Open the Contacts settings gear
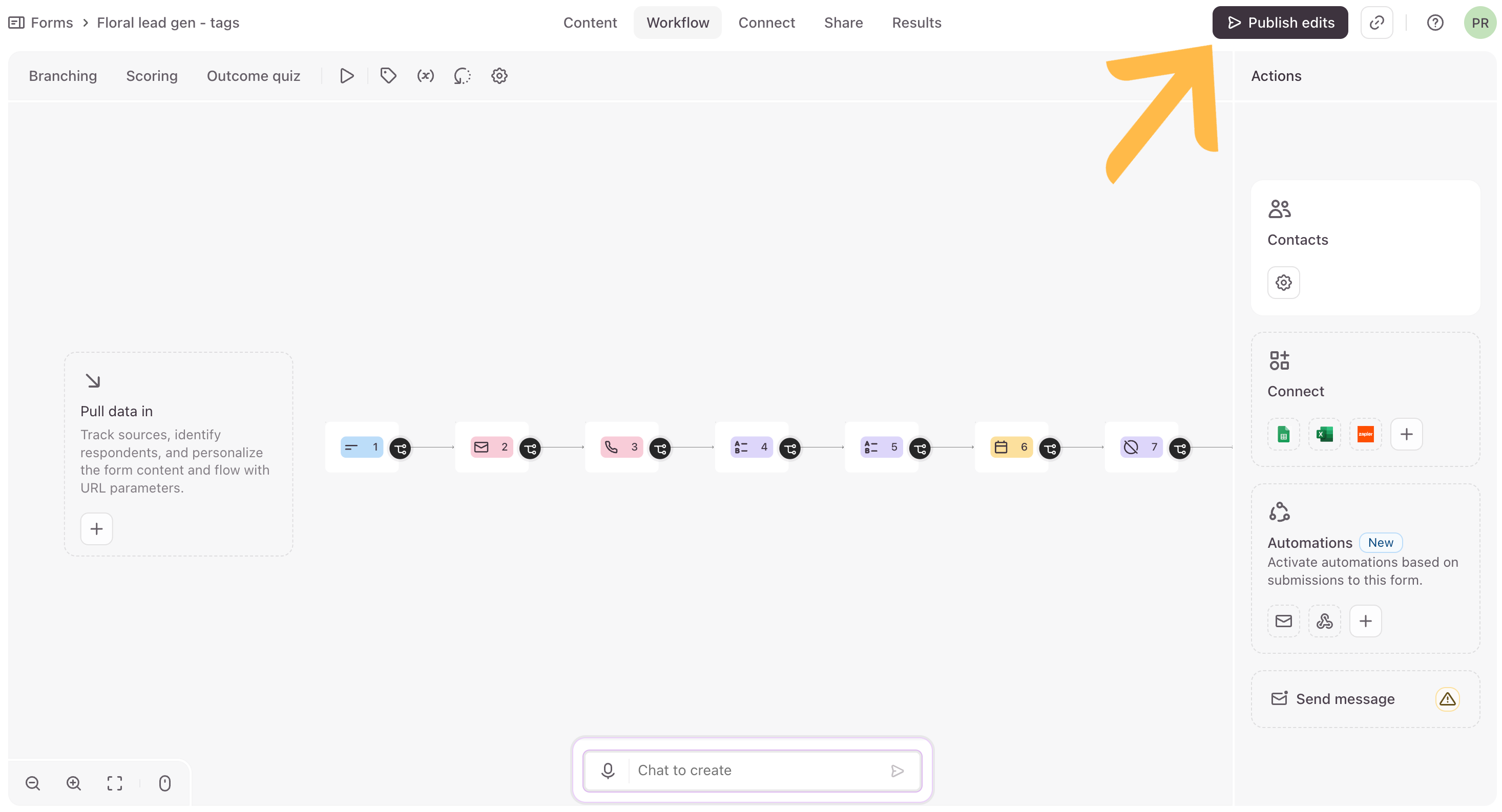 tap(1283, 283)
